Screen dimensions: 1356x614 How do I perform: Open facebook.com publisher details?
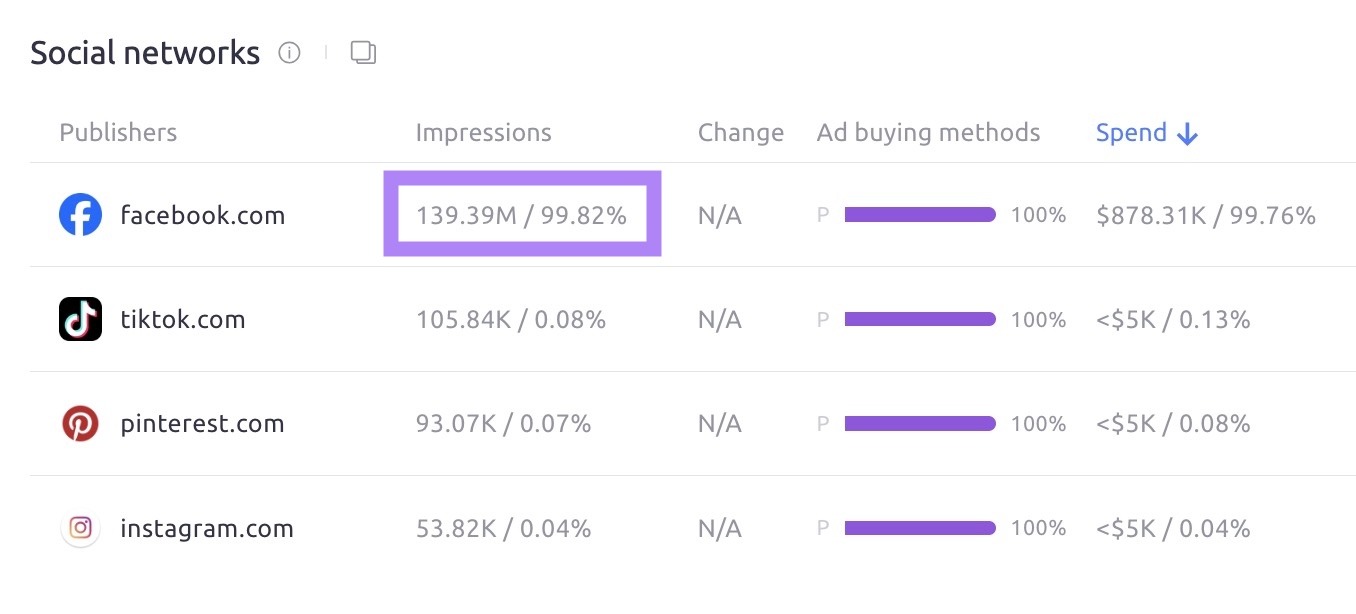(x=203, y=214)
